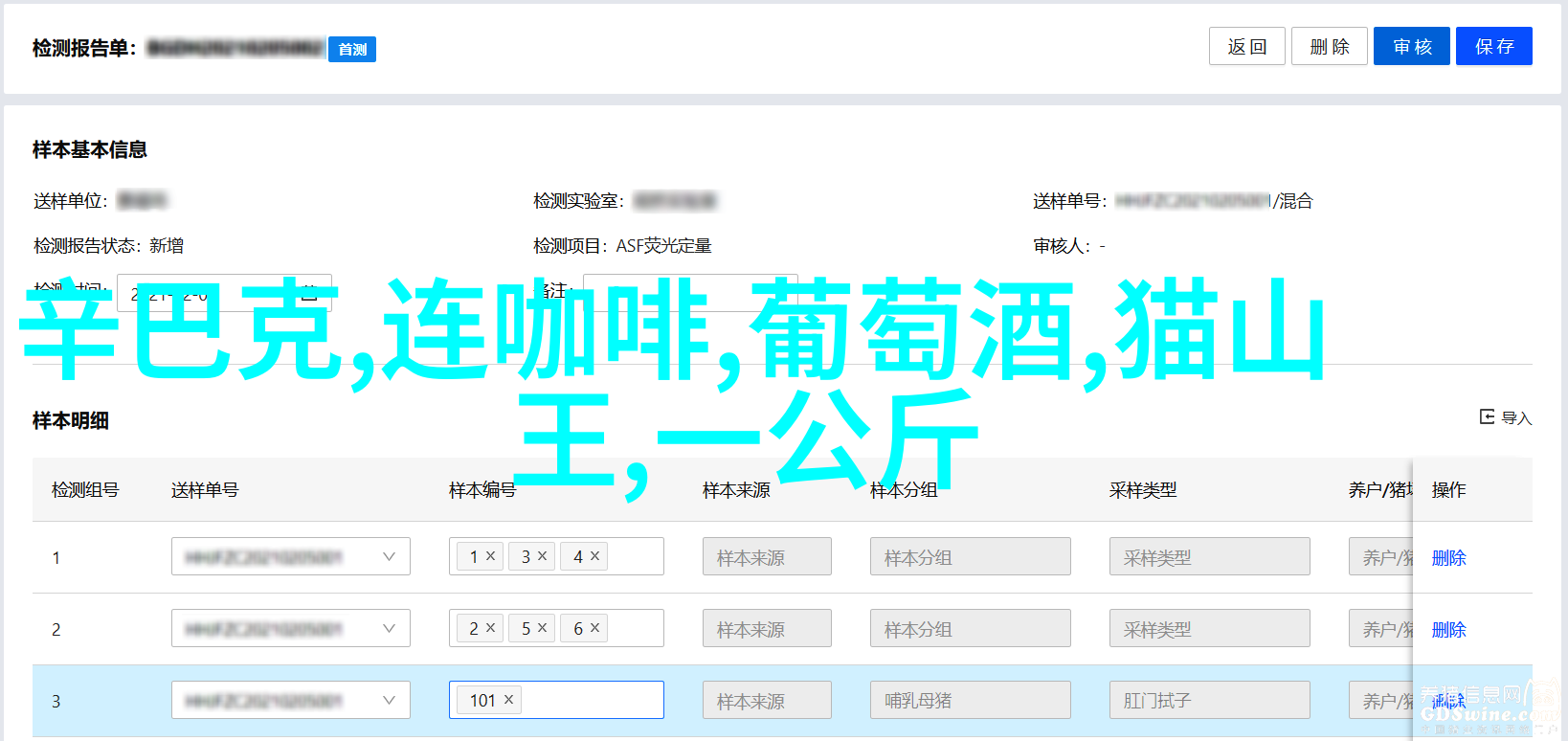Remove sample tag 1 in row 1
Viewport: 1568px width, 741px height.
coord(490,555)
